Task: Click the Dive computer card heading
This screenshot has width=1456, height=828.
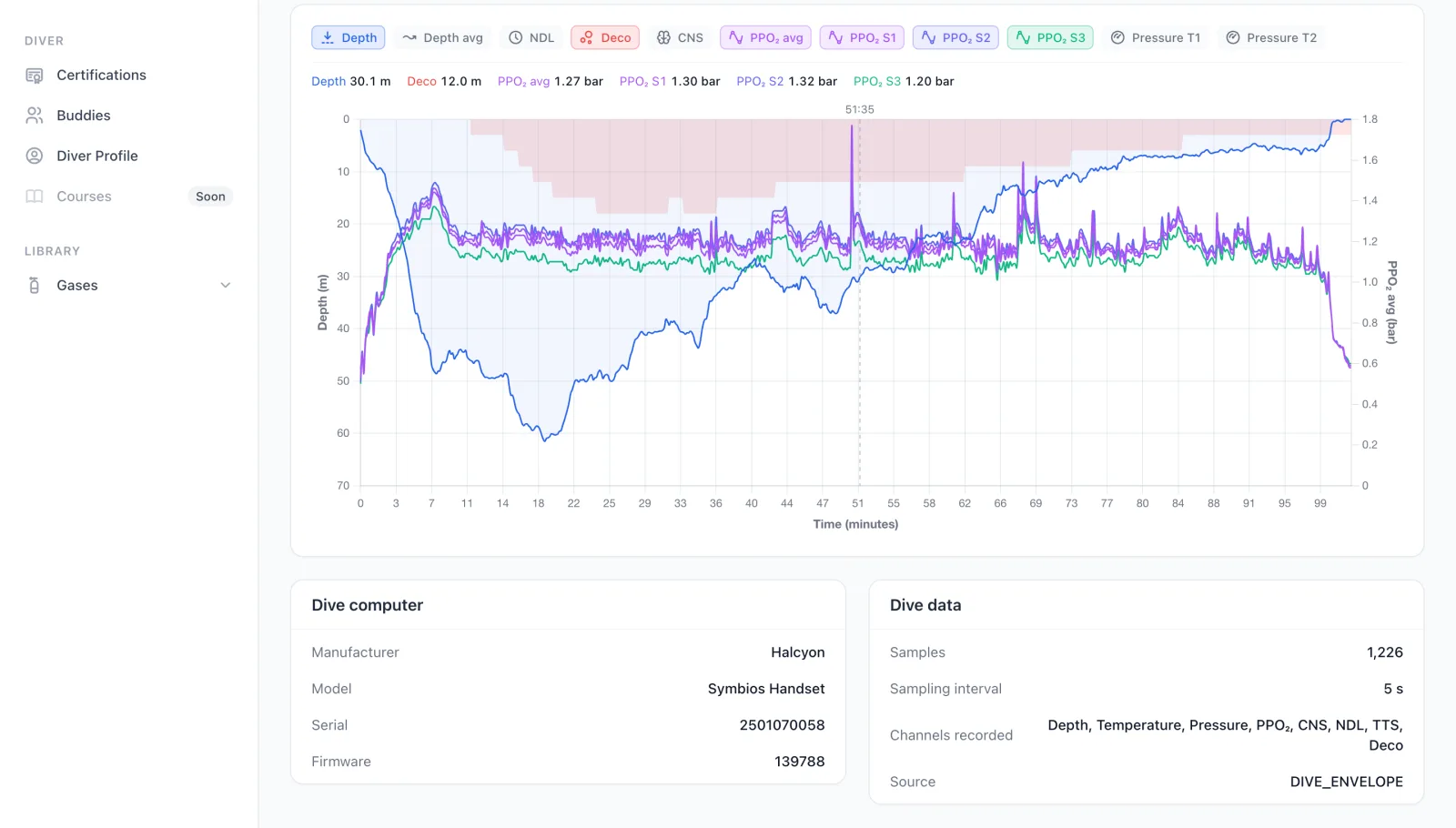Action: point(368,605)
